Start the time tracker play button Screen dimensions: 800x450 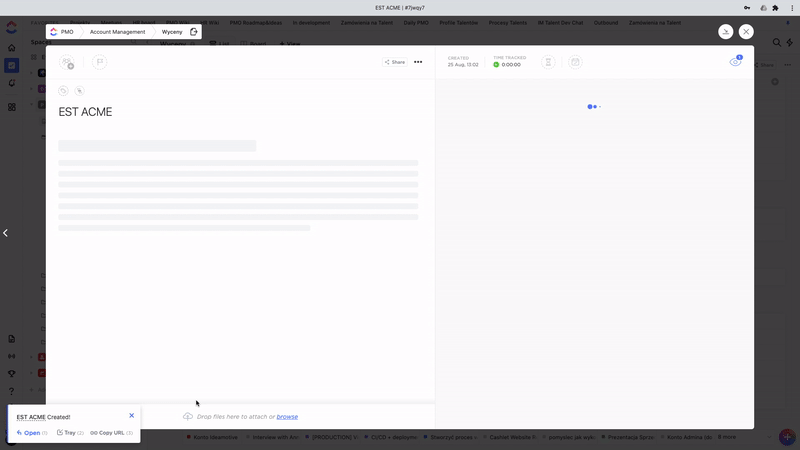coord(496,65)
